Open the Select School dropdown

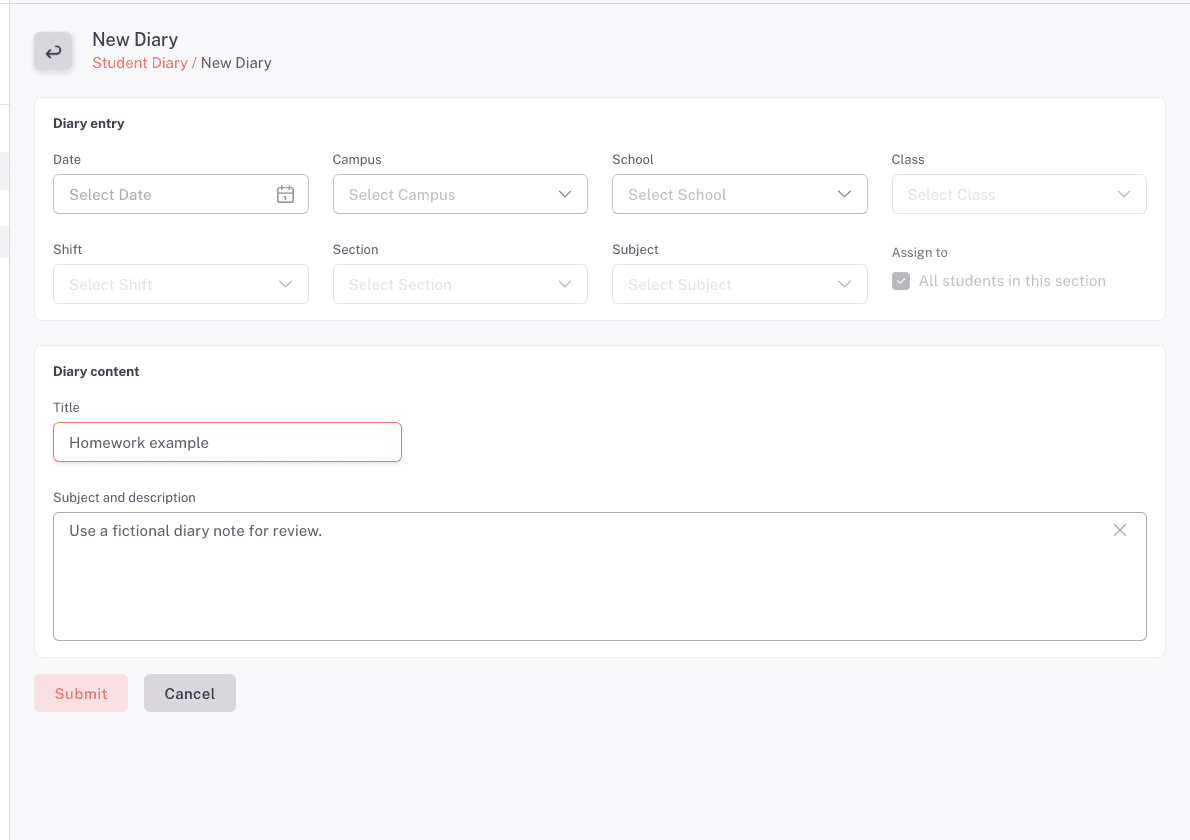739,194
